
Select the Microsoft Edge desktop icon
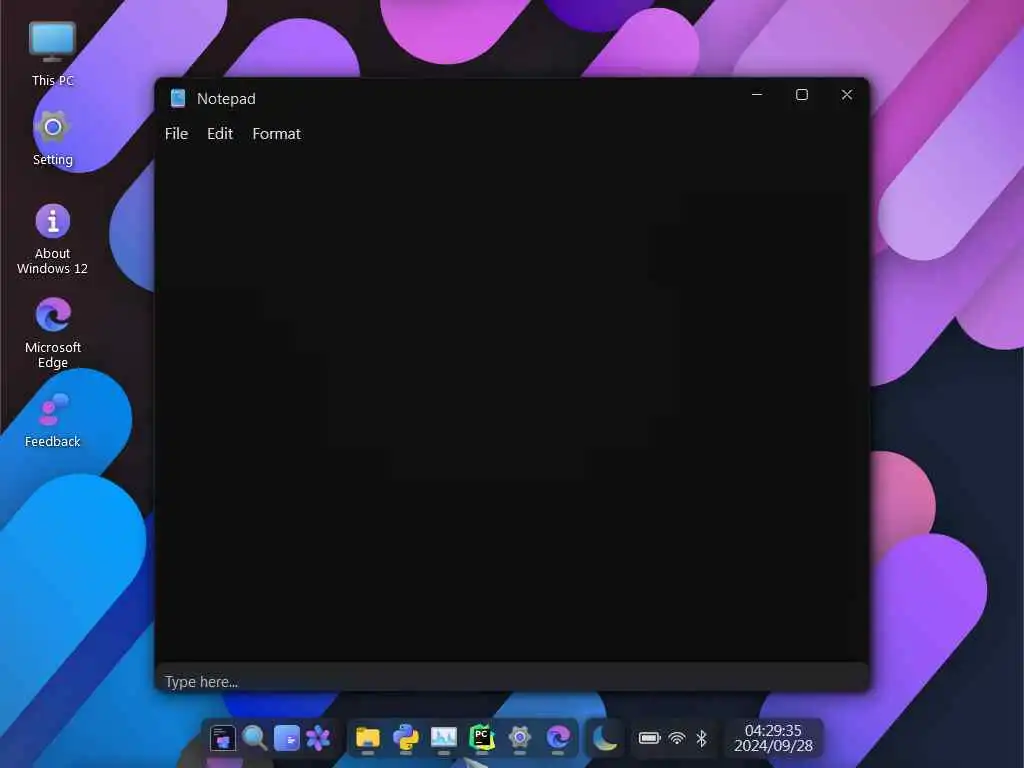click(53, 333)
